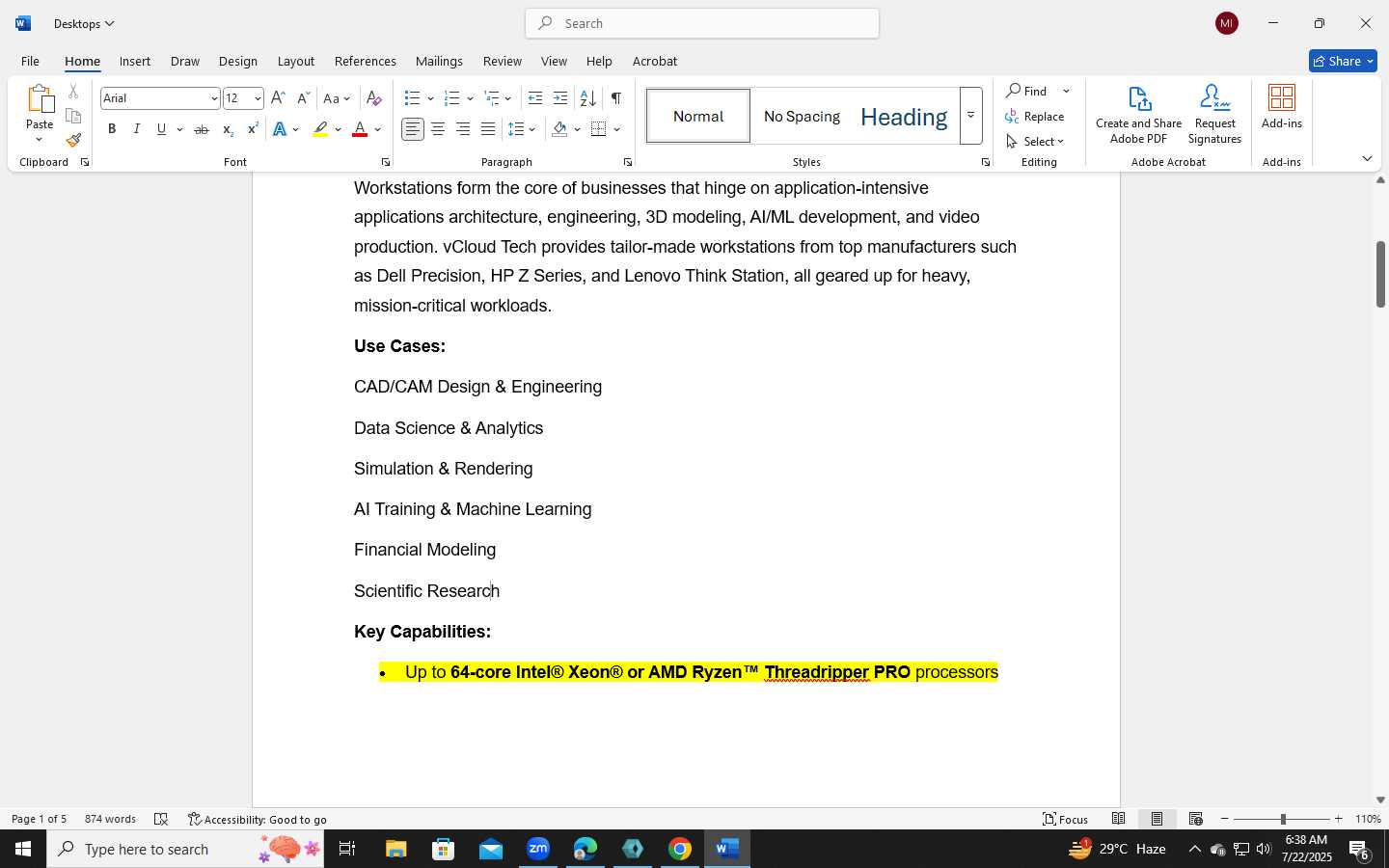Toggle show/hide paragraph marks
1389x868 pixels.
pyautogui.click(x=615, y=98)
